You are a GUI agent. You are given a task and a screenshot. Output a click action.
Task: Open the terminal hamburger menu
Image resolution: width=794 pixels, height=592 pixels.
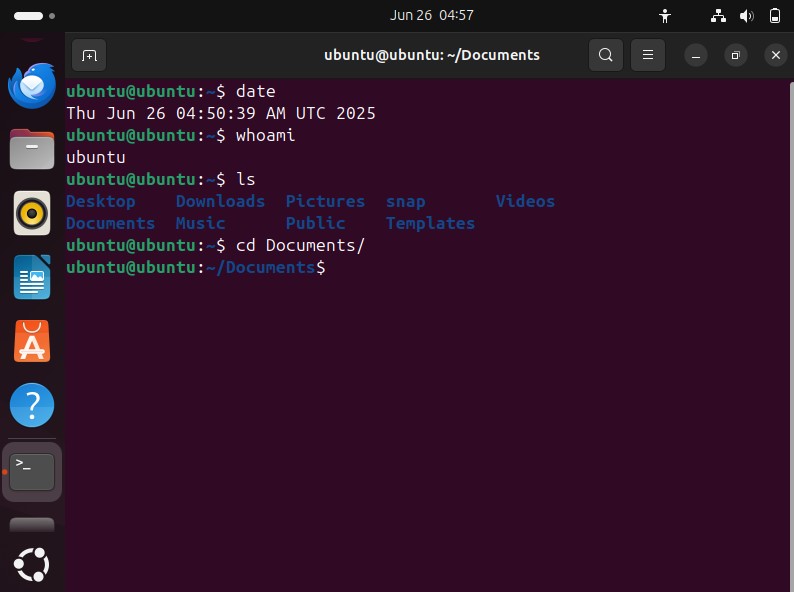point(648,55)
